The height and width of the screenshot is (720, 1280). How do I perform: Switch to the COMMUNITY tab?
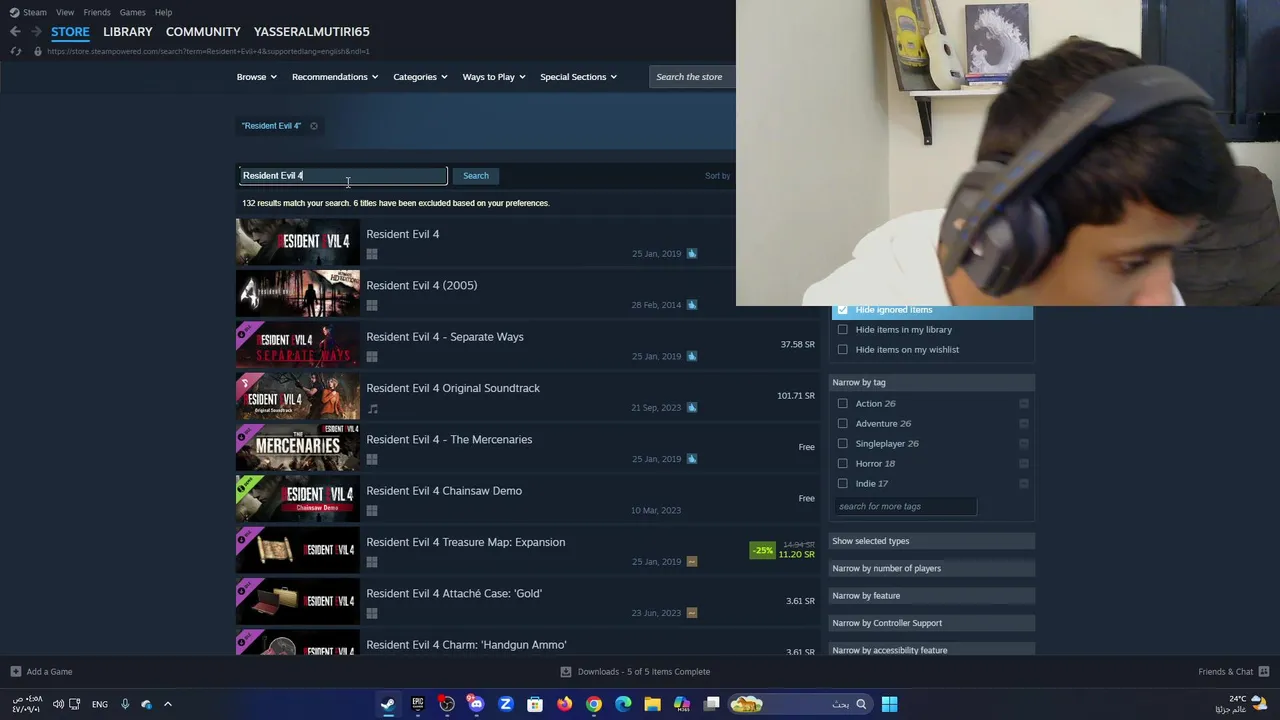point(203,32)
